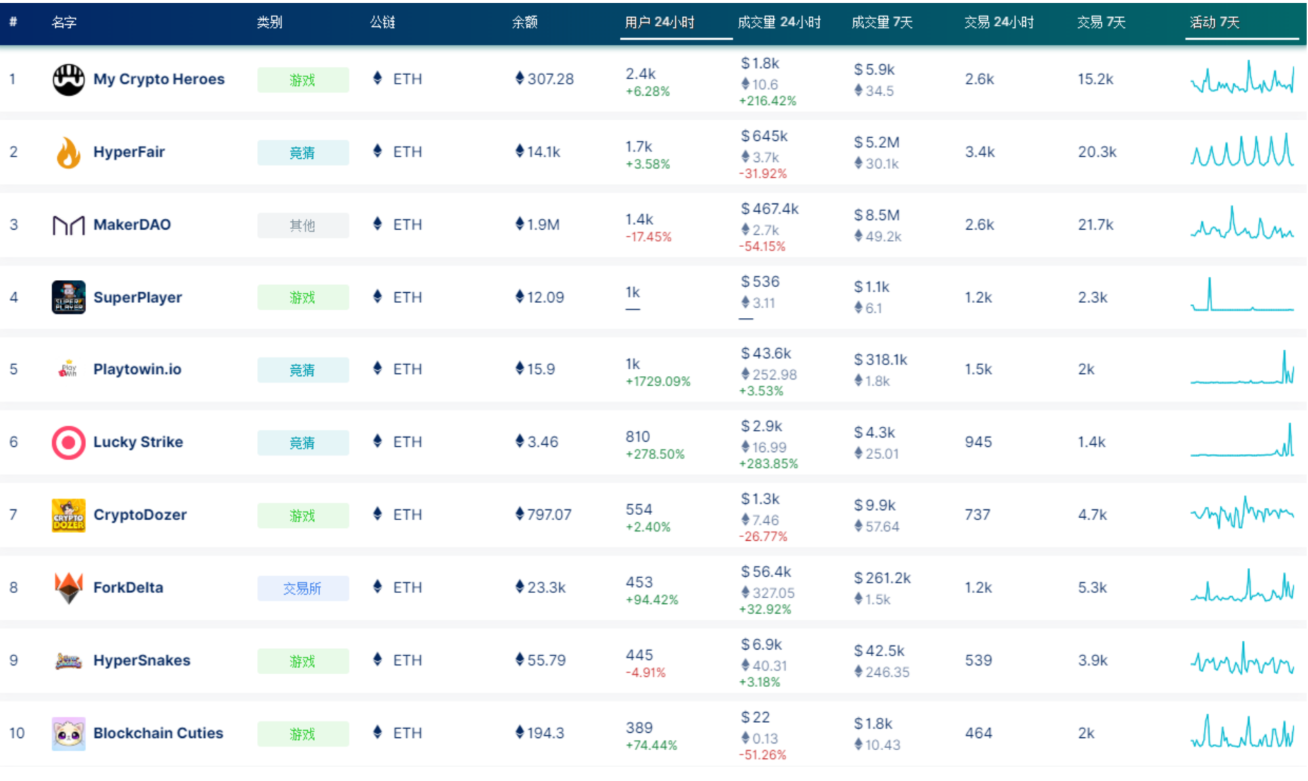Open the Lucky Strike dapp link

coord(138,442)
